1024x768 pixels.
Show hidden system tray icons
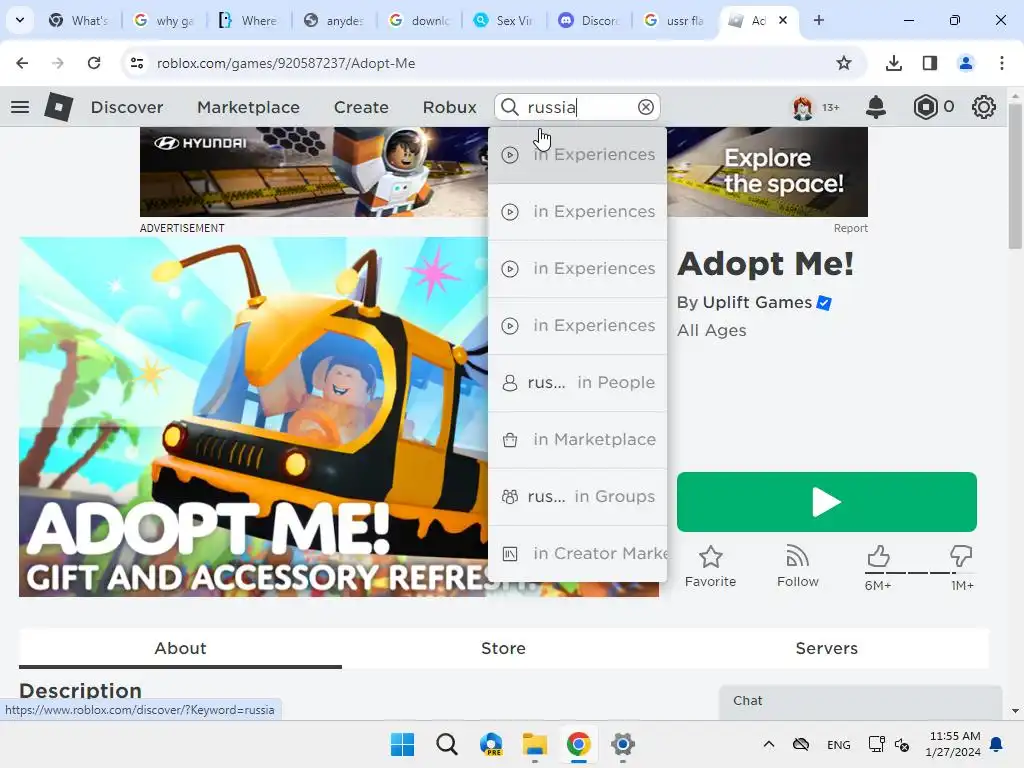[769, 744]
